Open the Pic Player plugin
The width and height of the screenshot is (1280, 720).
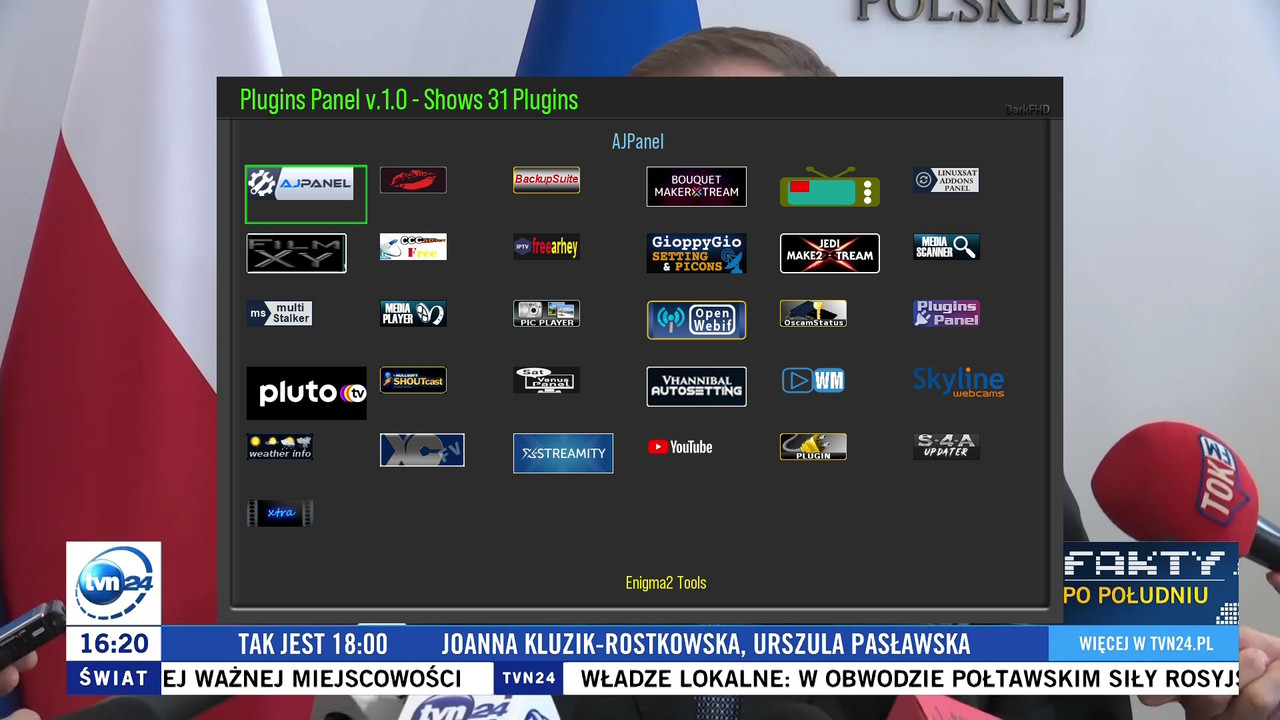[x=546, y=314]
